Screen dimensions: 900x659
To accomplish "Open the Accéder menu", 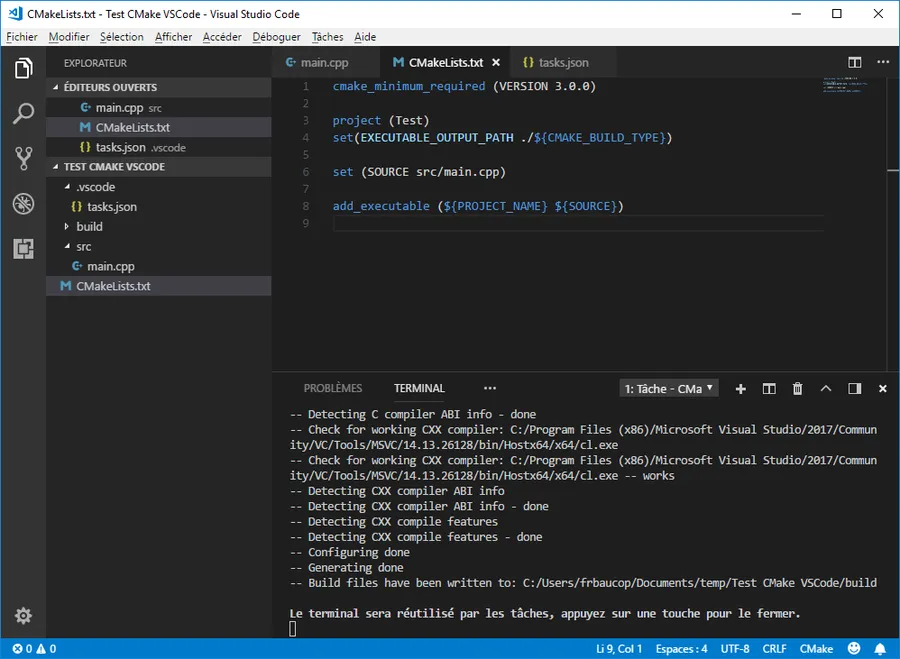I will click(x=222, y=37).
